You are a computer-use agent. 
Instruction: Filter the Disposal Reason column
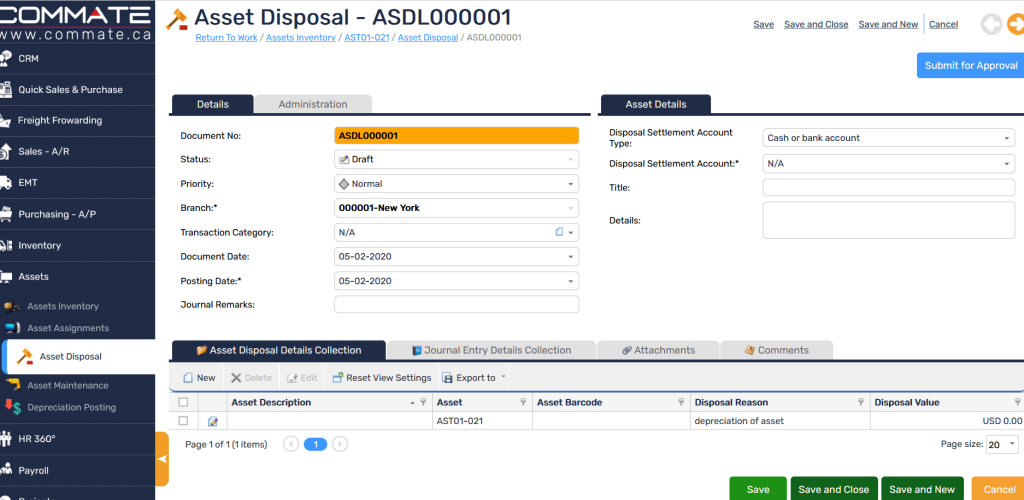point(861,403)
